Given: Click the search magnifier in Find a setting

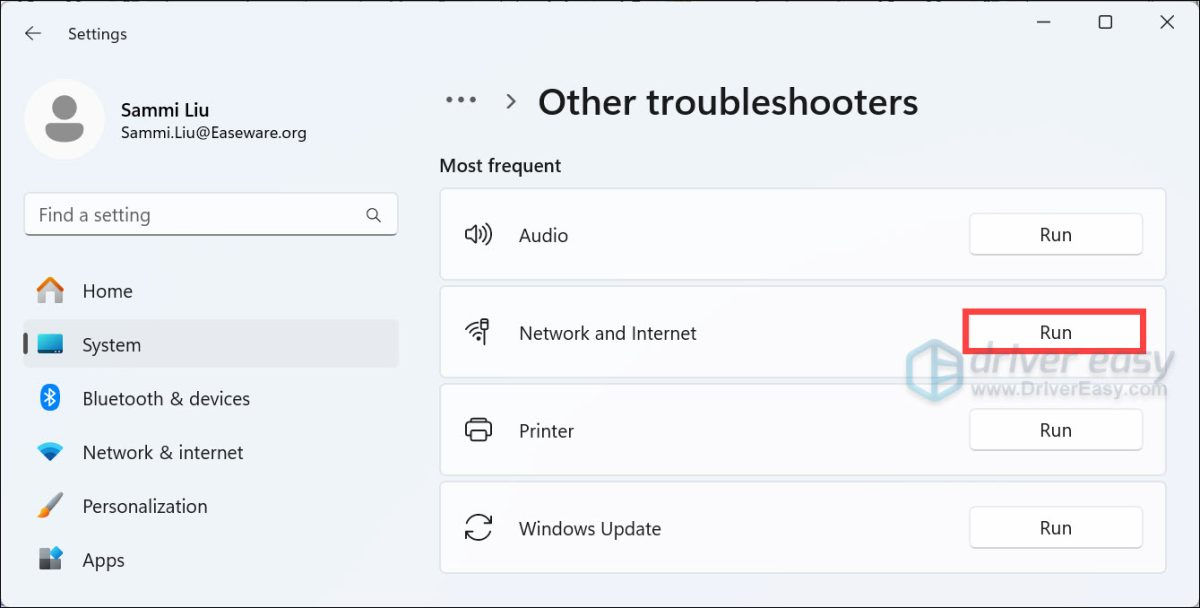Looking at the screenshot, I should click(373, 214).
